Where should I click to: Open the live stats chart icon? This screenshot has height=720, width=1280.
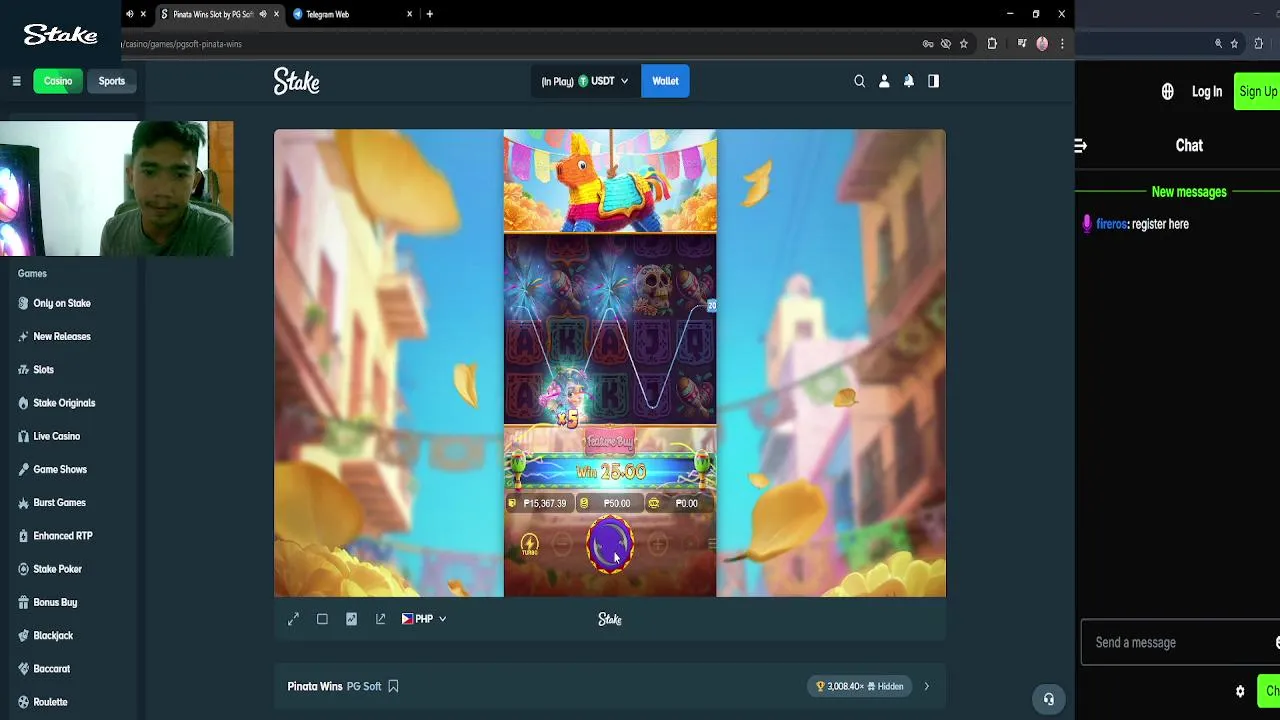pyautogui.click(x=351, y=620)
